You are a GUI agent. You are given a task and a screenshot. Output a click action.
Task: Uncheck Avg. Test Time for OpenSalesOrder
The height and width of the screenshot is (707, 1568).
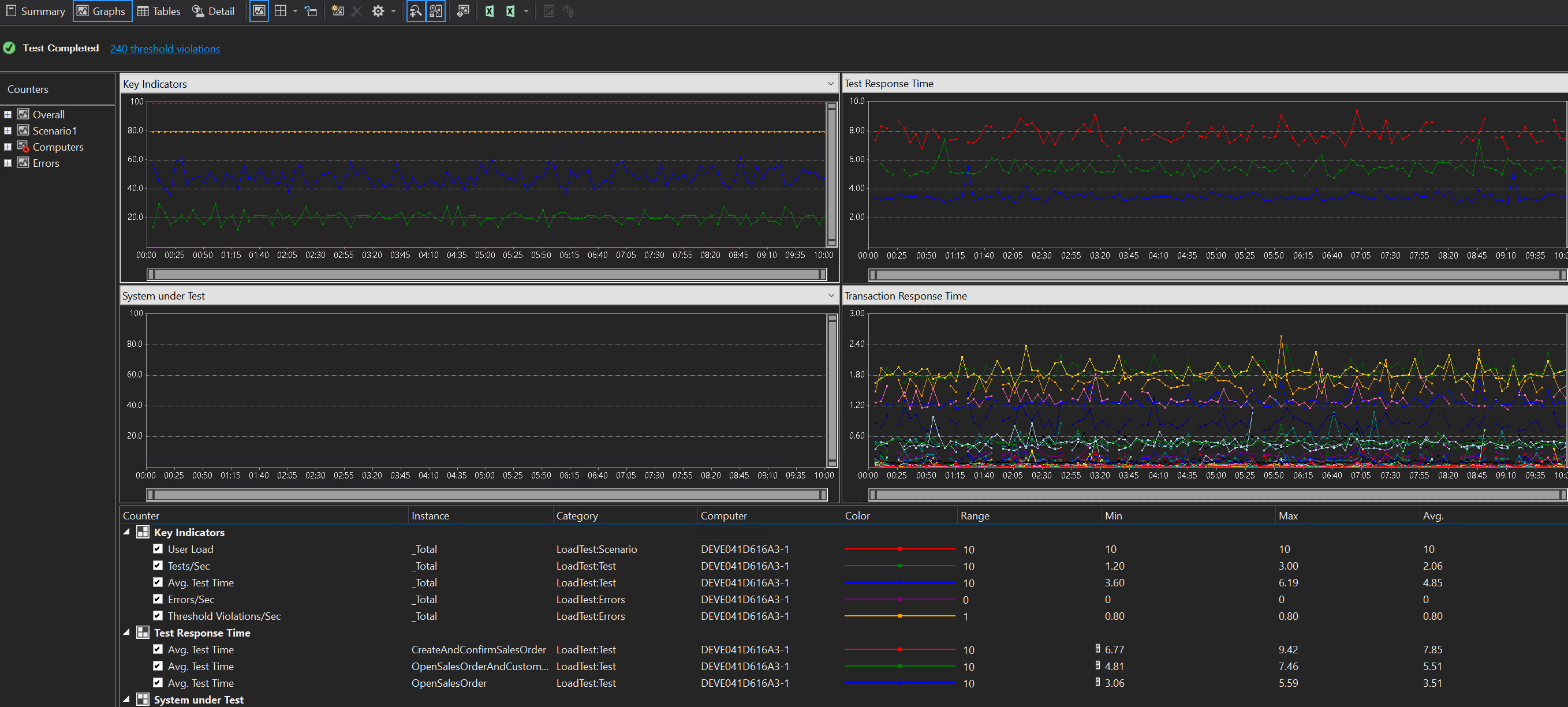tap(158, 683)
